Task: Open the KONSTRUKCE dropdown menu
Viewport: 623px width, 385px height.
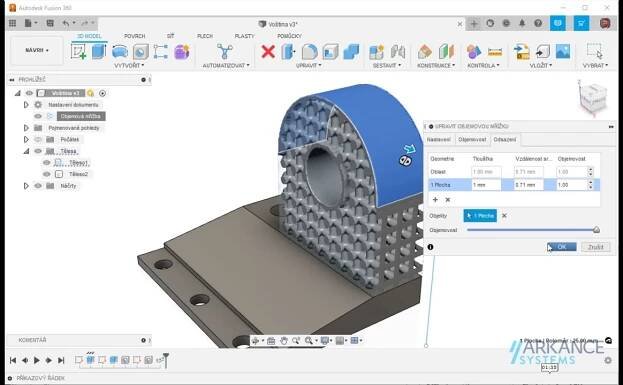Action: click(436, 65)
